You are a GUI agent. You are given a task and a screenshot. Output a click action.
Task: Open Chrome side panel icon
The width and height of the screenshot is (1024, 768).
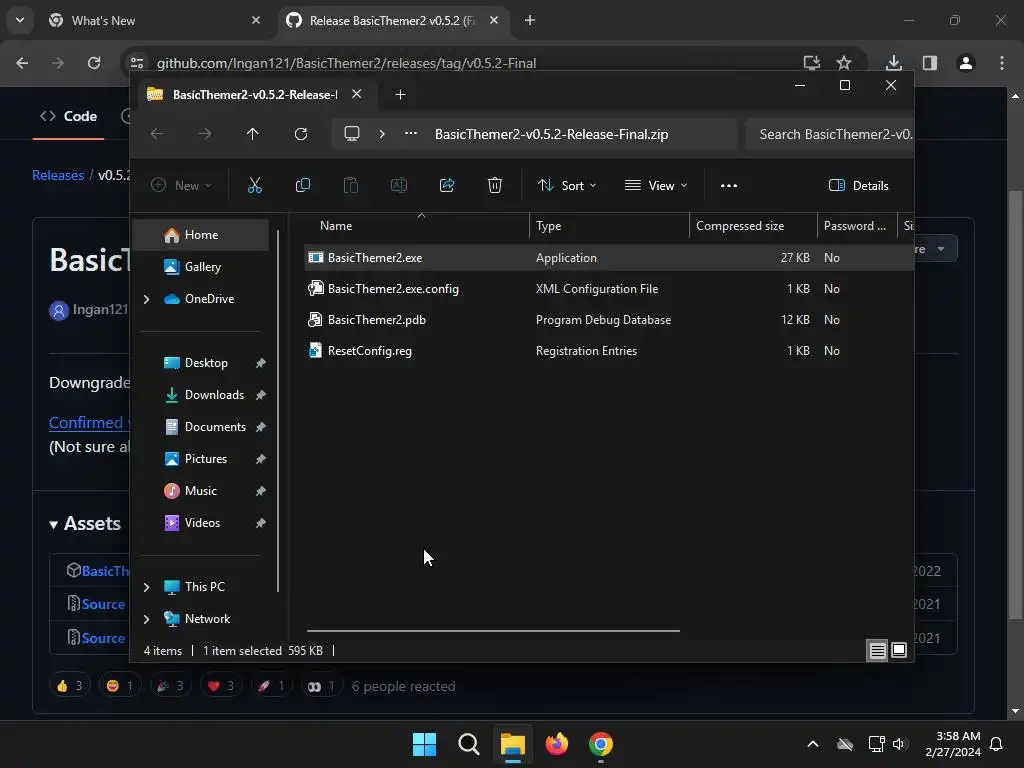(930, 63)
